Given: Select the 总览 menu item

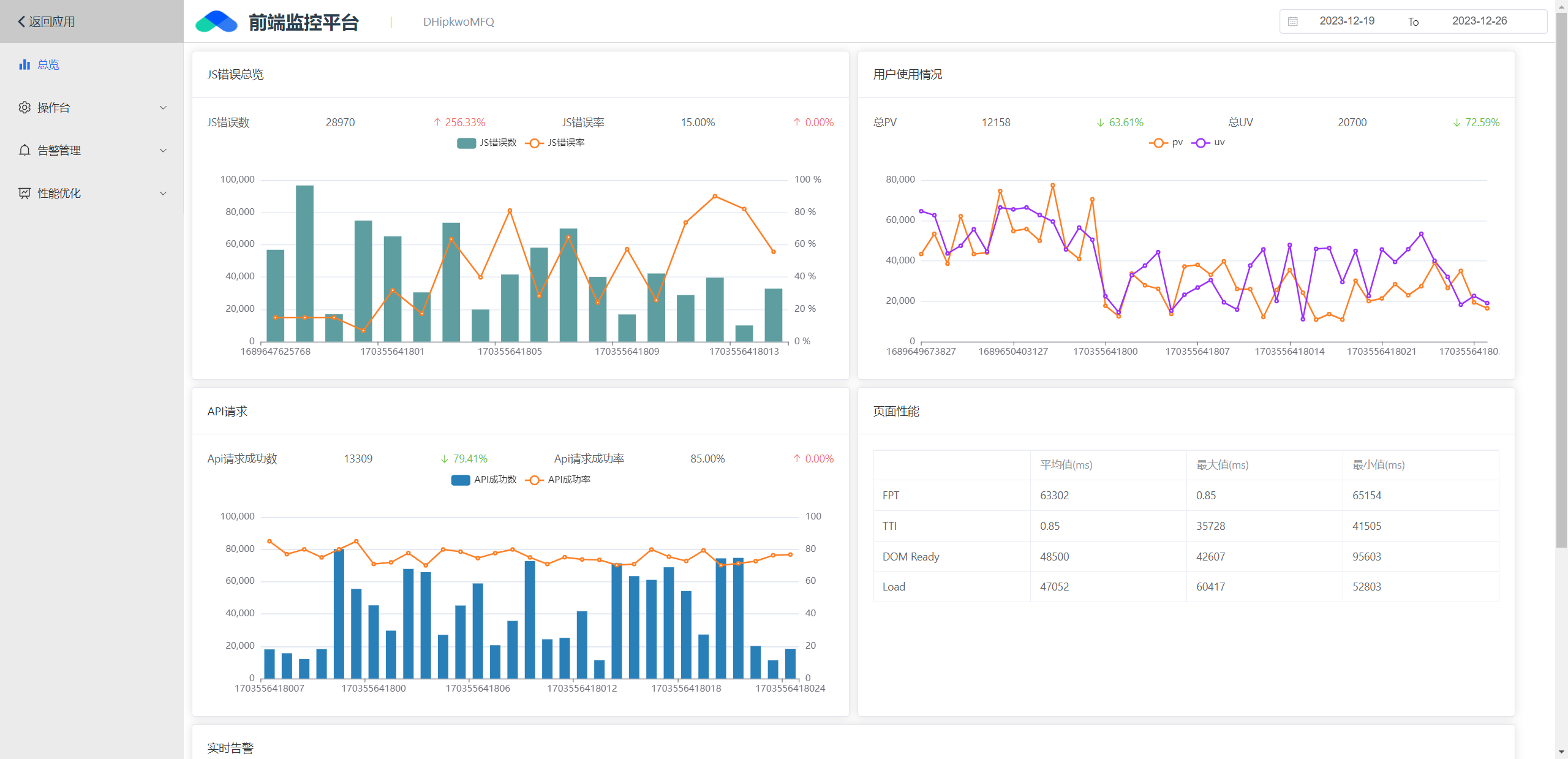Looking at the screenshot, I should [92, 64].
